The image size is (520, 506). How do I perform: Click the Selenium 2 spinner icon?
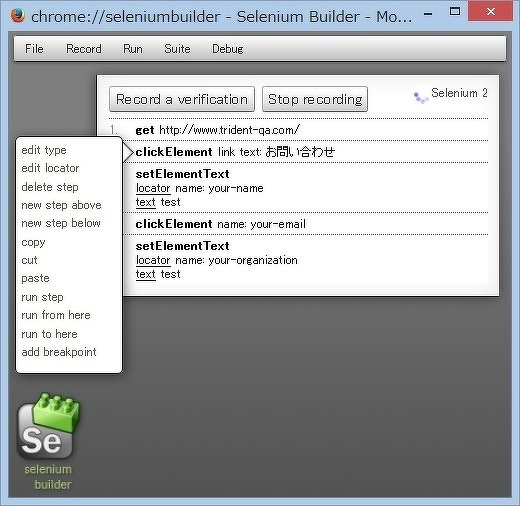(x=421, y=97)
